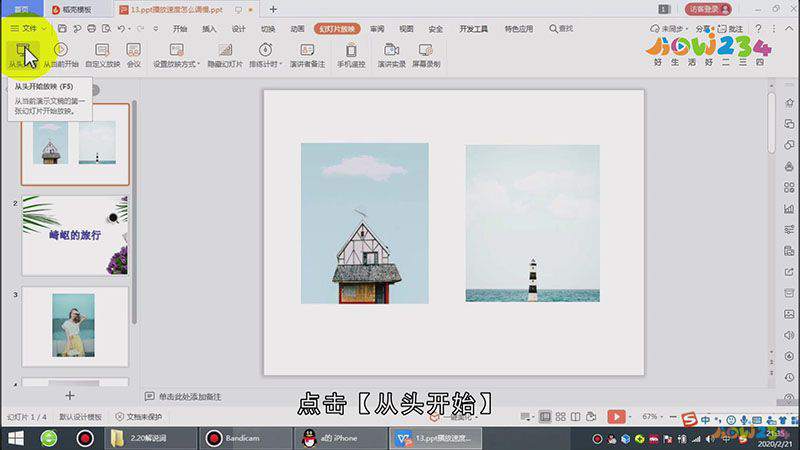The image size is (800, 450).
Task: Collapse the ribbon with chevron arrow
Action: 789,29
